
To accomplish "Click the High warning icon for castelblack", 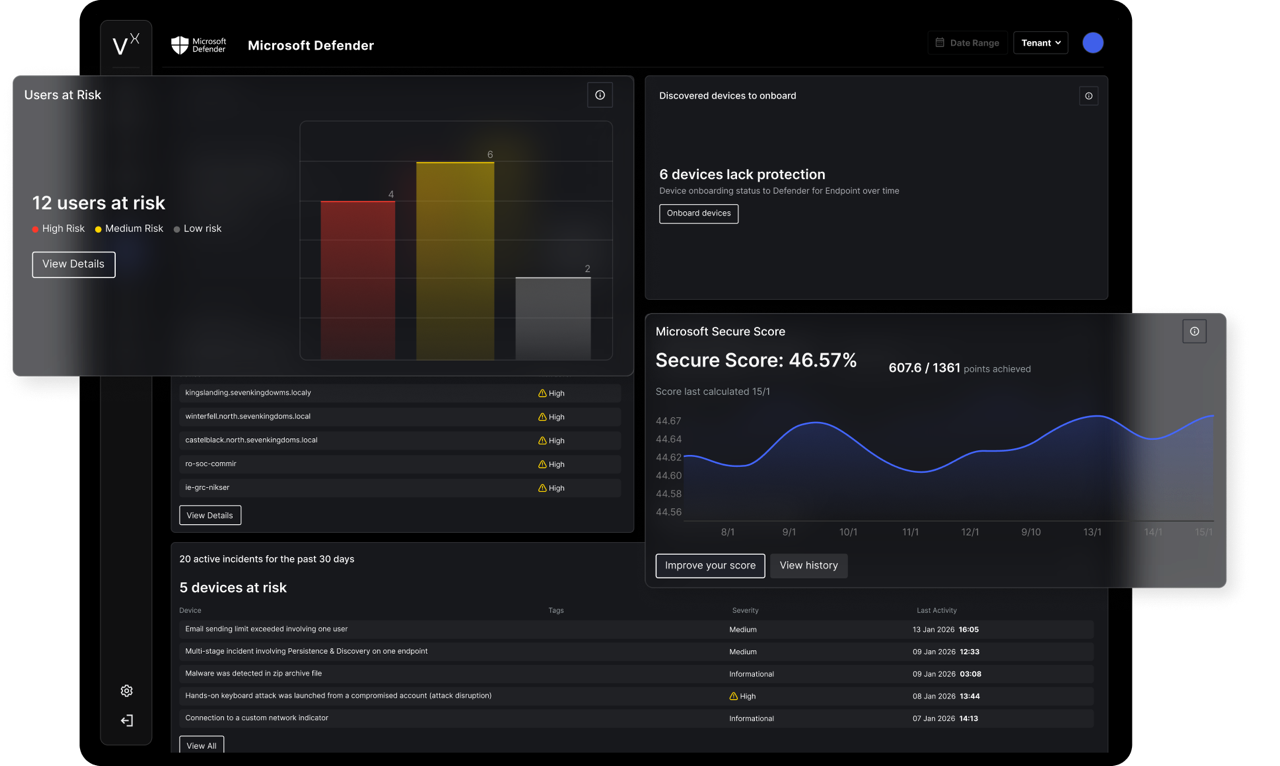I will (542, 441).
